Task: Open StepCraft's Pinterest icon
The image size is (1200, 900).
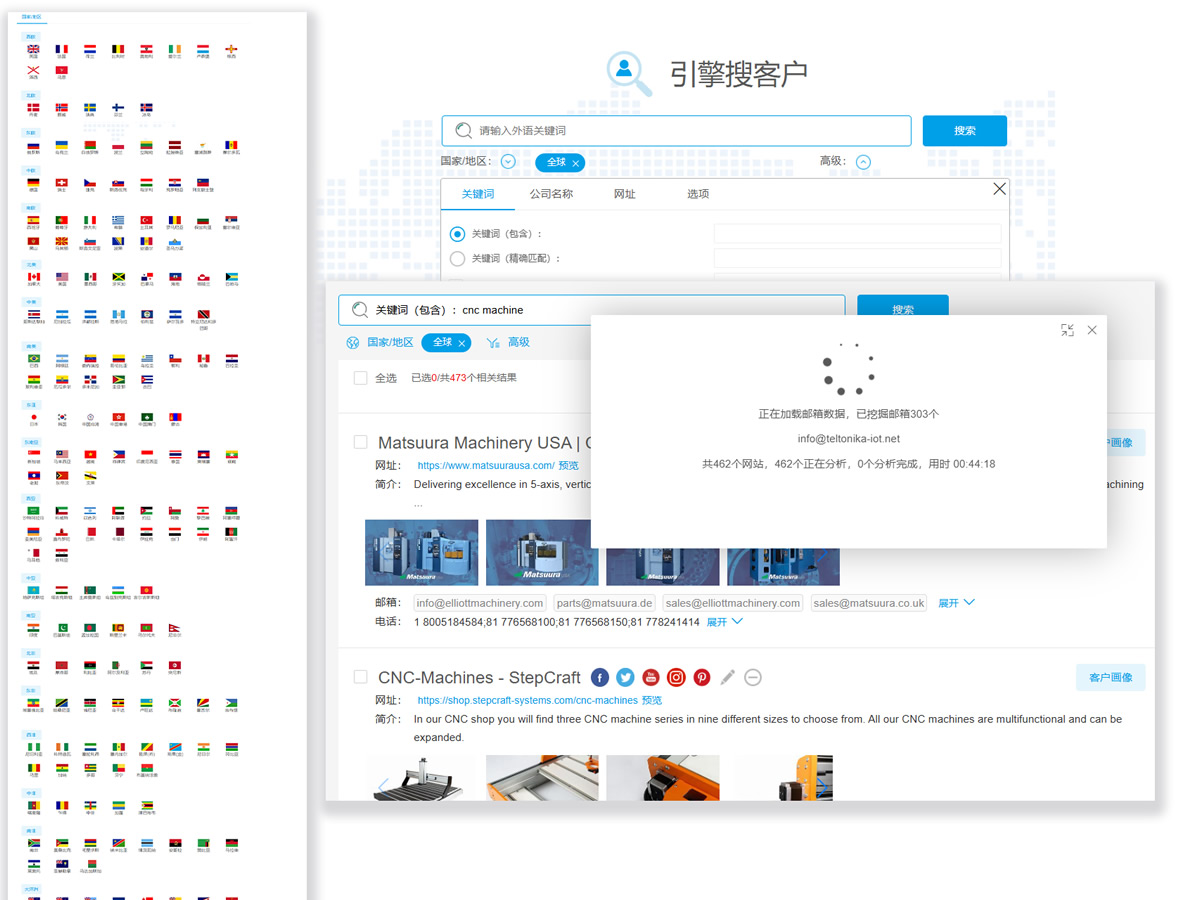Action: point(702,677)
